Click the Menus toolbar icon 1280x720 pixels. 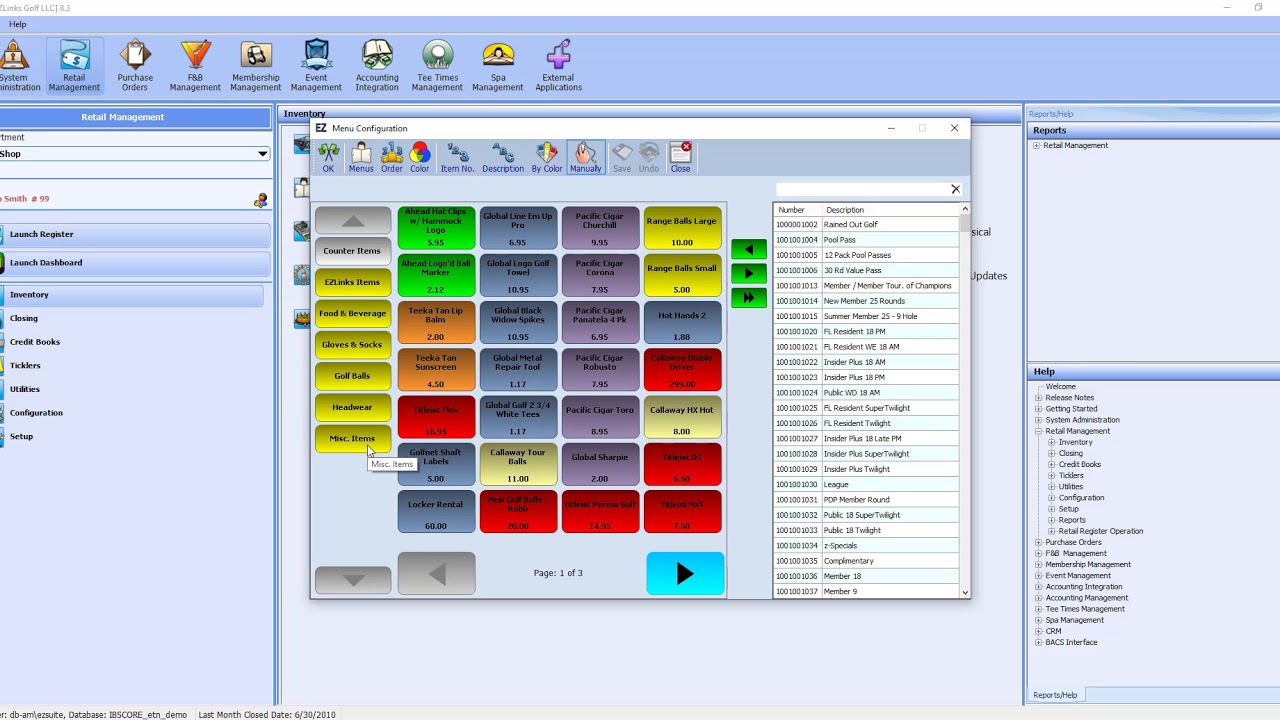pyautogui.click(x=361, y=158)
